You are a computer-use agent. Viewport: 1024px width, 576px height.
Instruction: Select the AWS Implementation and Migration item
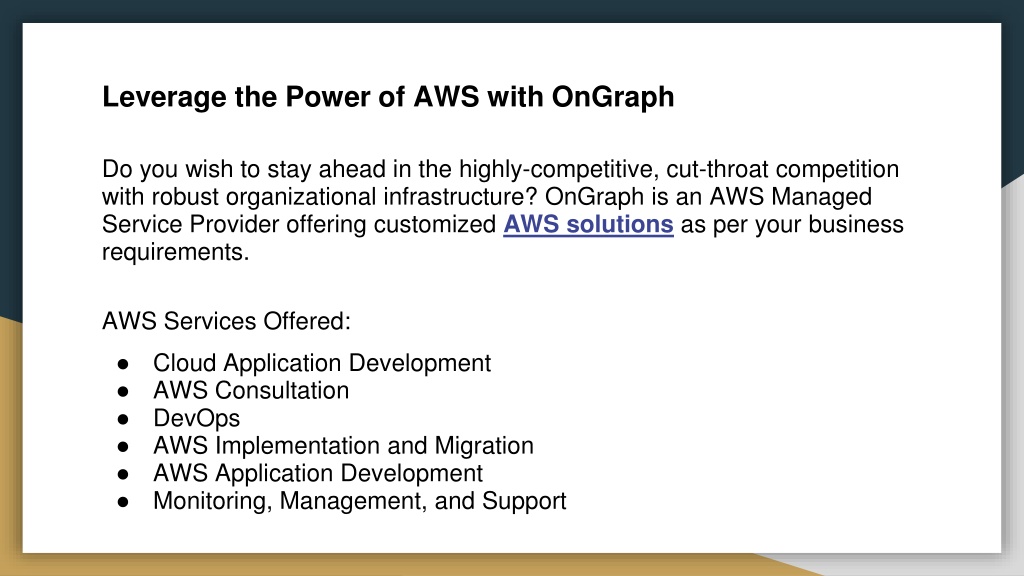[x=343, y=445]
